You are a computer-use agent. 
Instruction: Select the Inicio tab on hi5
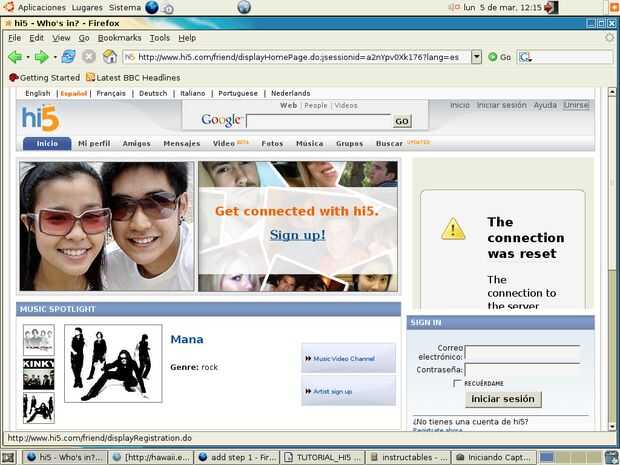pyautogui.click(x=47, y=144)
